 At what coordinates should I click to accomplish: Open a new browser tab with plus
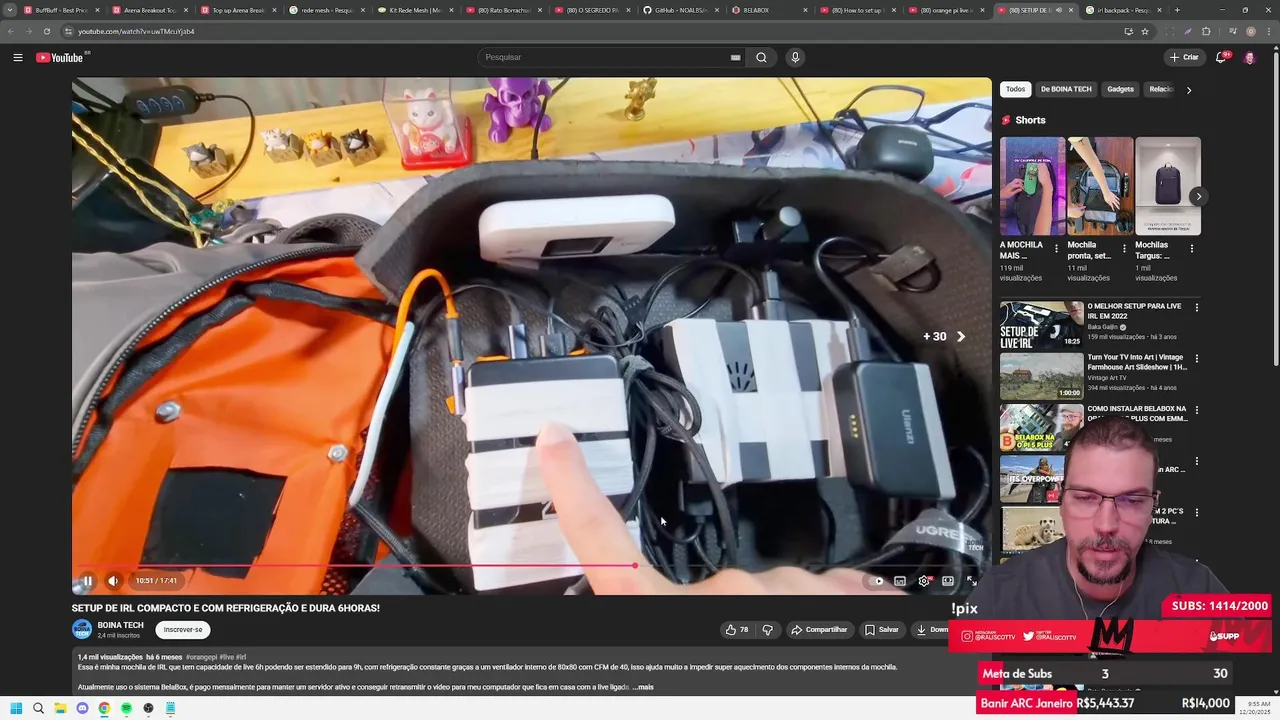tap(1177, 10)
